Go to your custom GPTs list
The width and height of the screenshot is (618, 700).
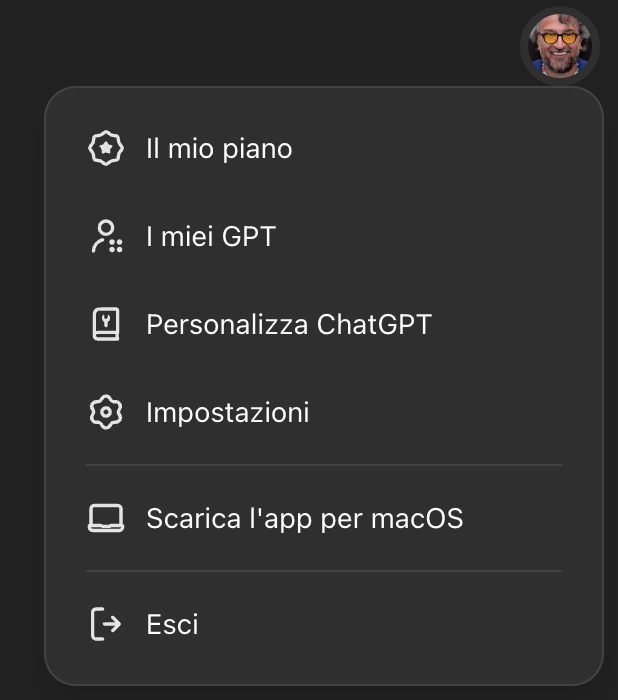[x=211, y=237]
